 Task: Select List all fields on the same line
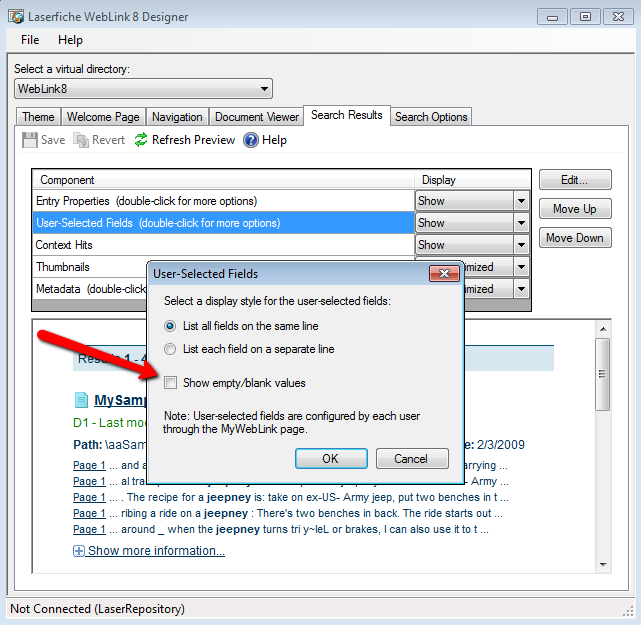click(170, 326)
